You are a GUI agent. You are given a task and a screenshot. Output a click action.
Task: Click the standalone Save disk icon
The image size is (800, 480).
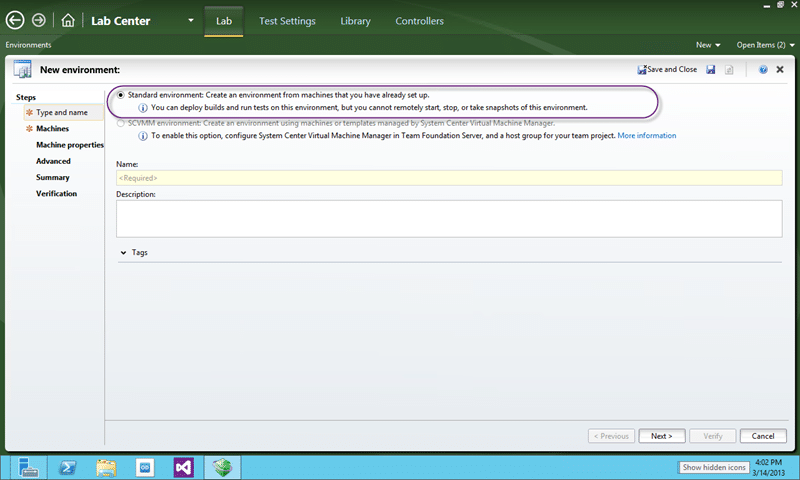tap(711, 69)
